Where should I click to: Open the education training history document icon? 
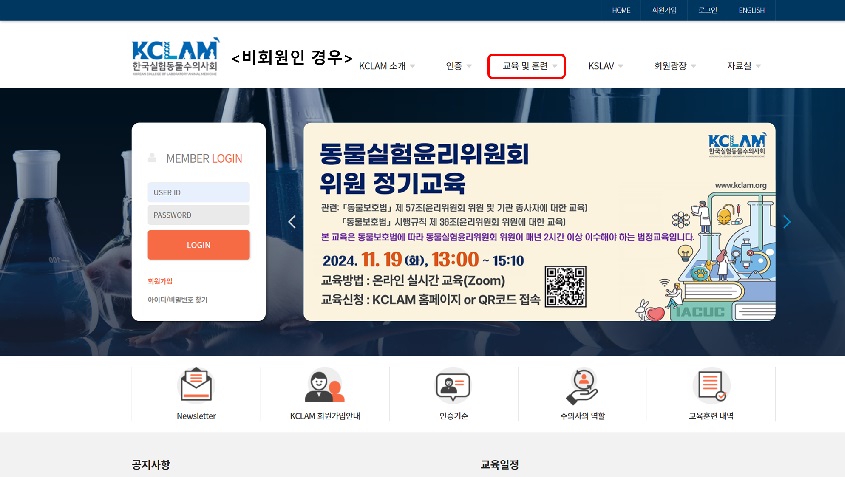(711, 385)
